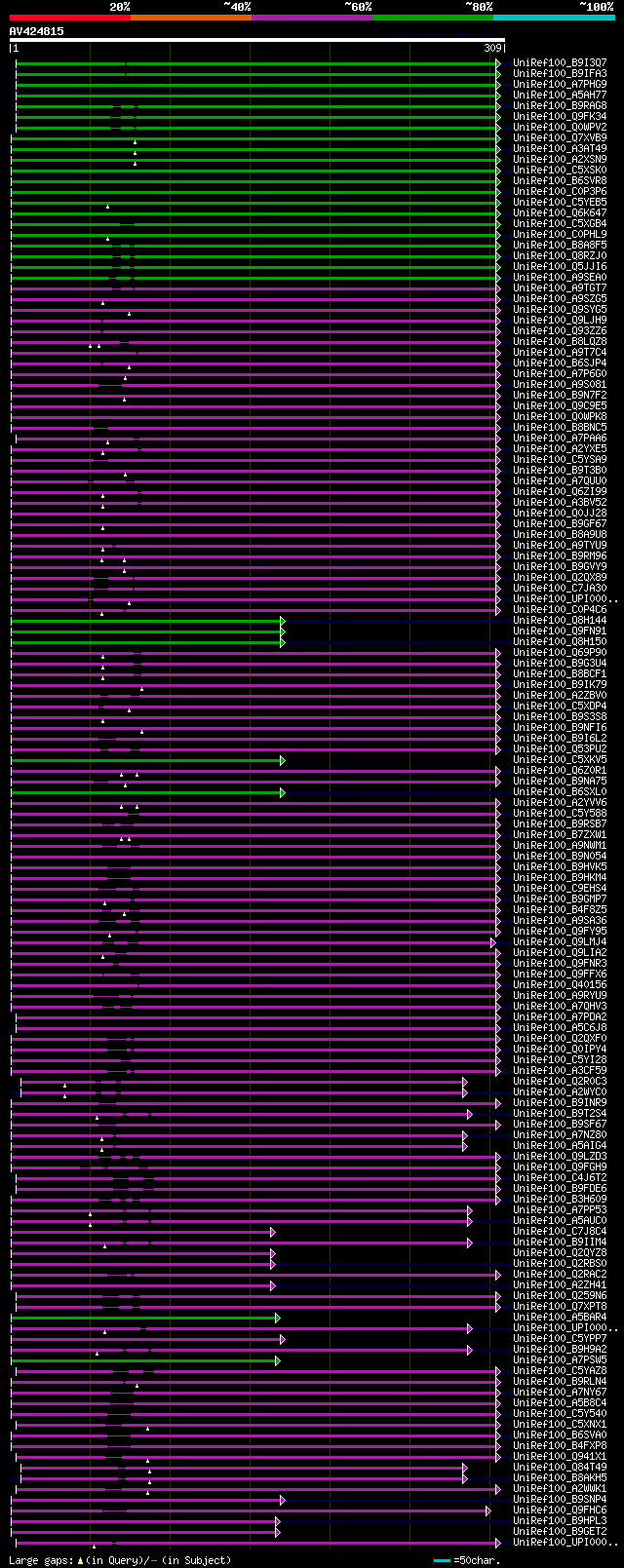Viewport: 624px width, 1568px height.
Task: Open hit UniRef100_A5AH77
Action: (560, 96)
